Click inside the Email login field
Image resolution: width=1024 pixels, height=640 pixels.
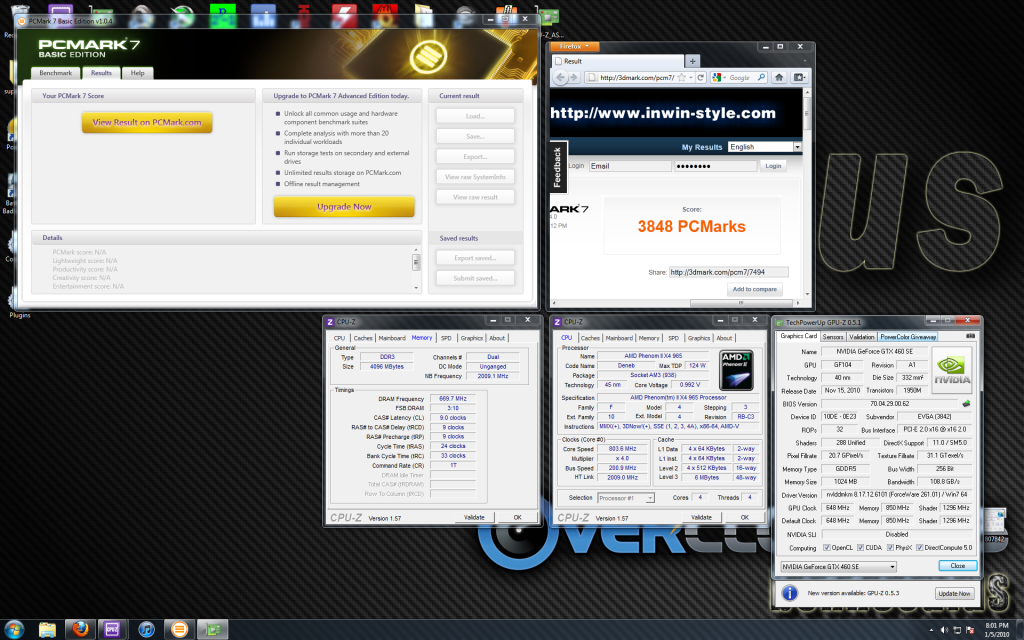(630, 165)
